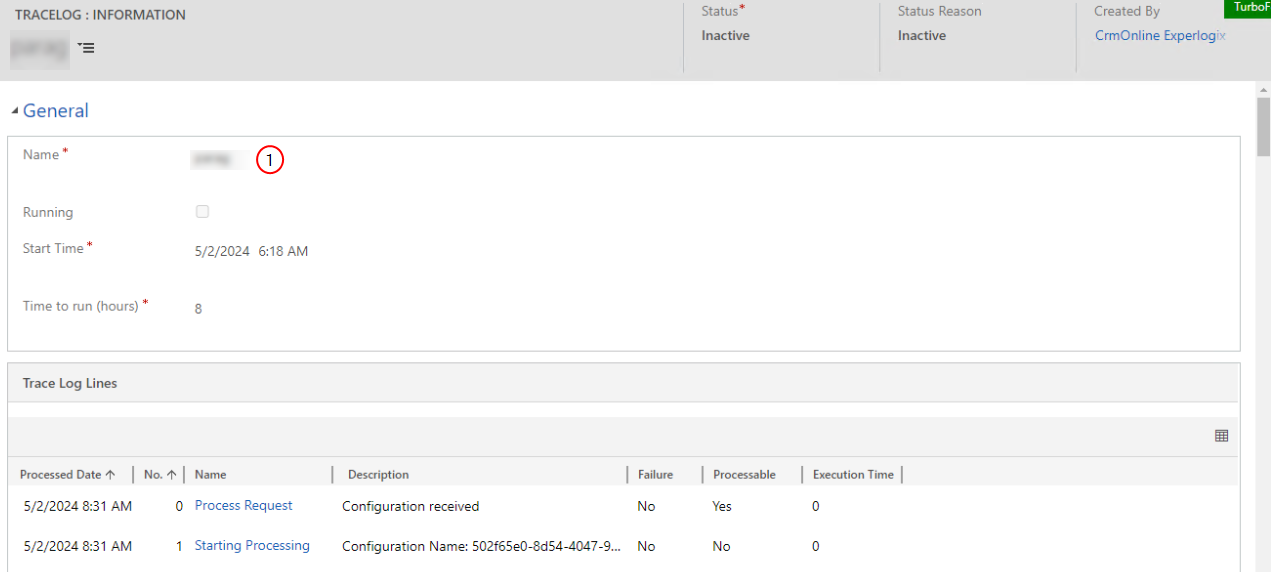Click the vertical scrollbar thumb
The height and width of the screenshot is (572, 1271).
point(1263,128)
